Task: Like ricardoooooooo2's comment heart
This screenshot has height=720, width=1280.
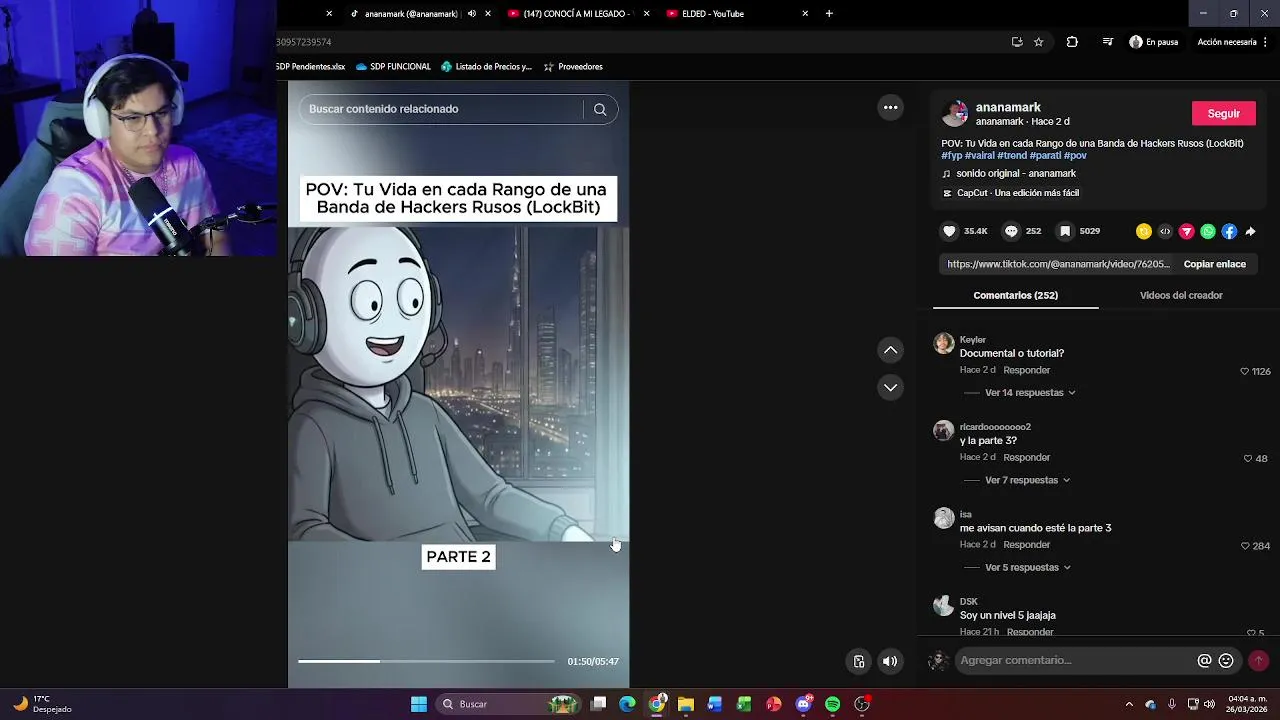Action: tap(1248, 458)
